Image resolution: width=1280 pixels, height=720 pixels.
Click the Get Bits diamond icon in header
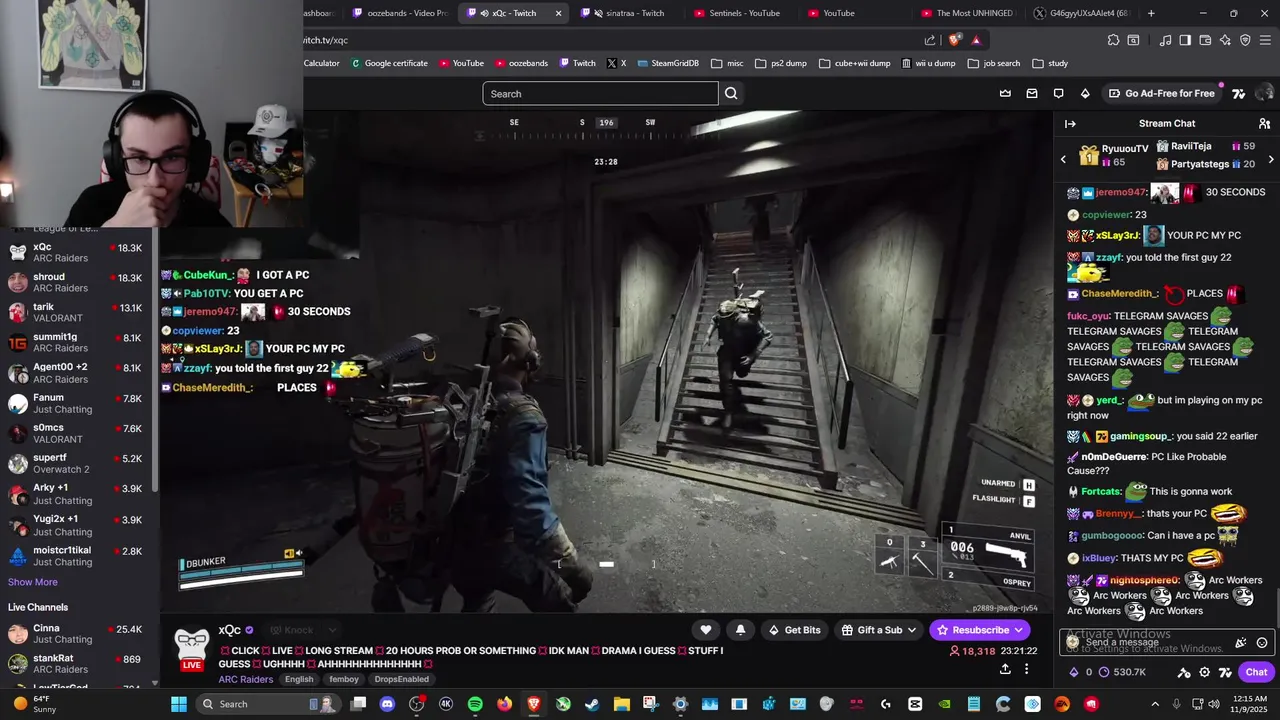1085,93
